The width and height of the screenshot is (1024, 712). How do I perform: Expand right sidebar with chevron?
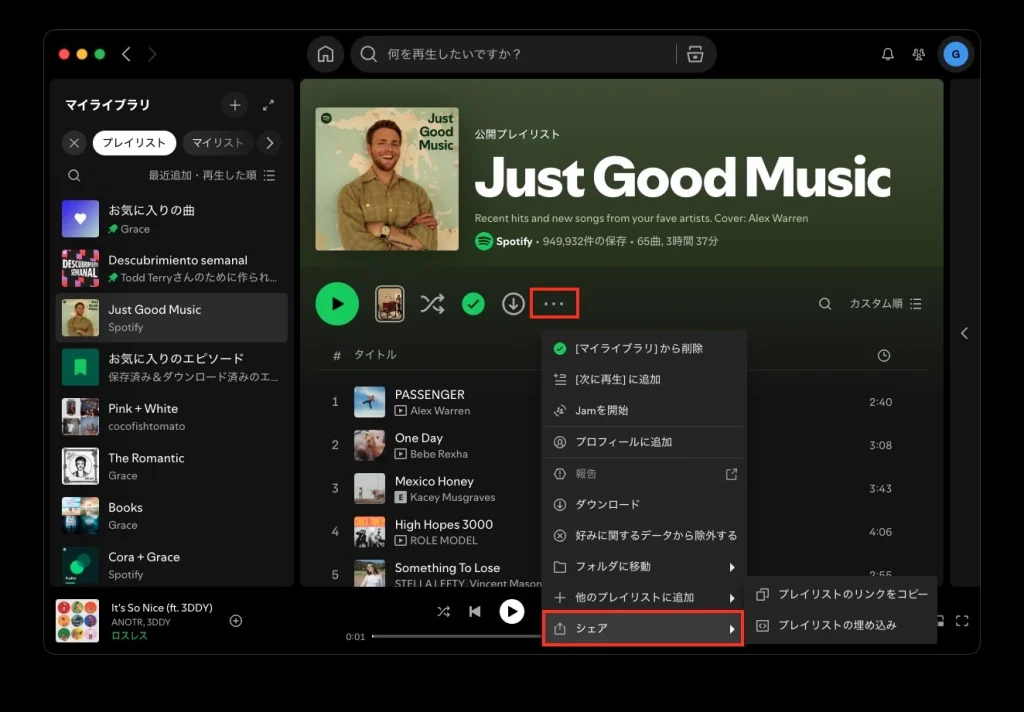pos(965,333)
